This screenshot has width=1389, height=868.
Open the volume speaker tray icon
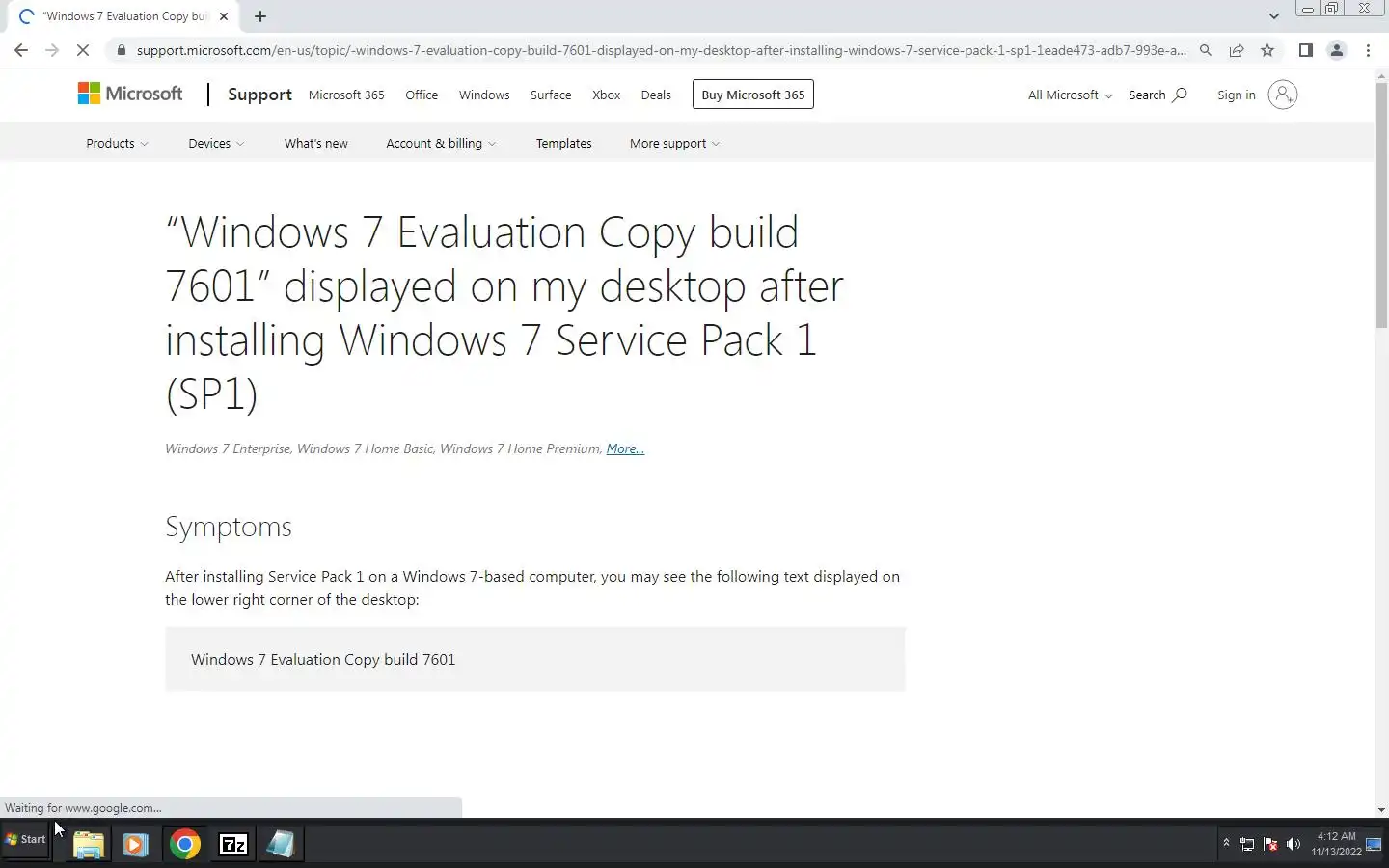1294,844
